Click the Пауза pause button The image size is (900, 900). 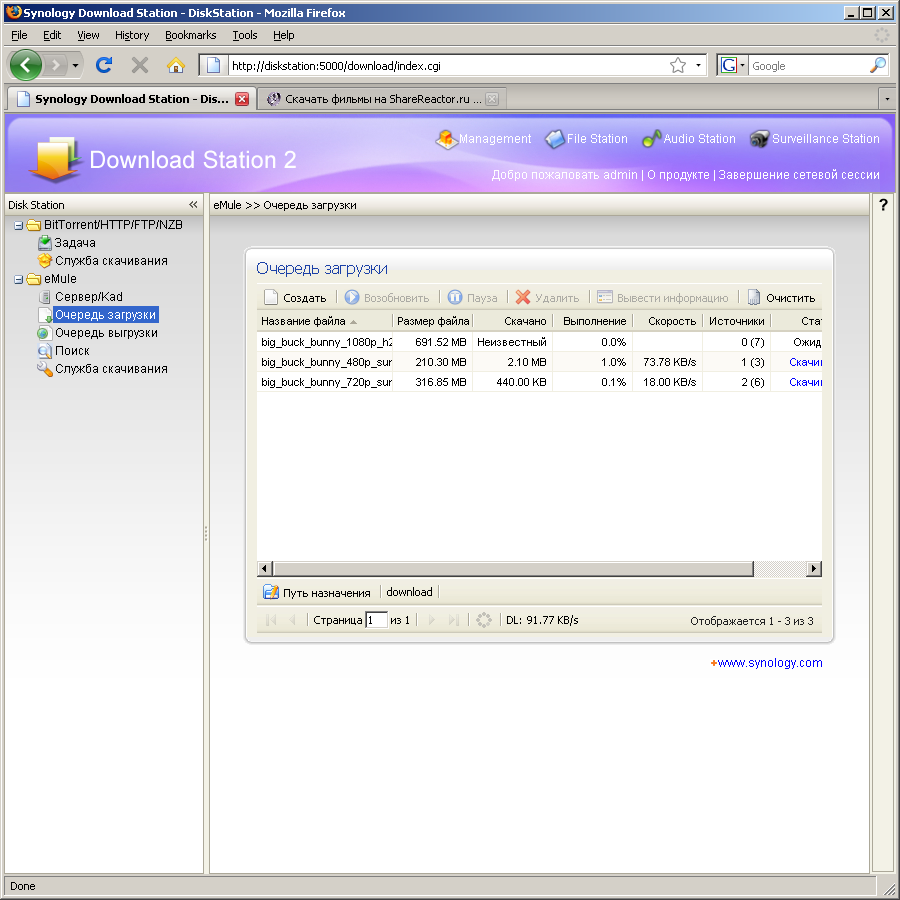click(x=472, y=298)
